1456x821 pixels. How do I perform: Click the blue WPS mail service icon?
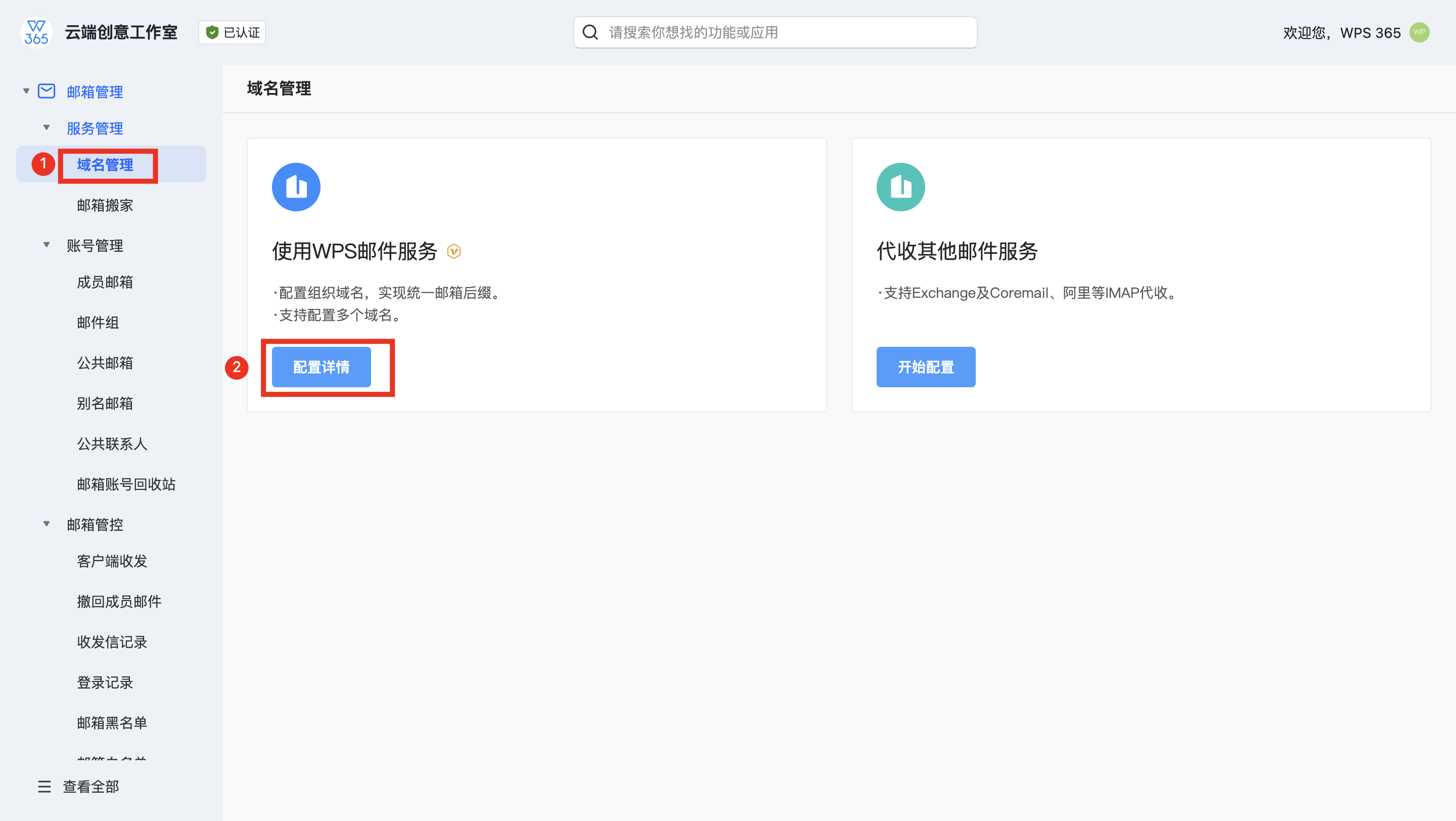click(296, 187)
